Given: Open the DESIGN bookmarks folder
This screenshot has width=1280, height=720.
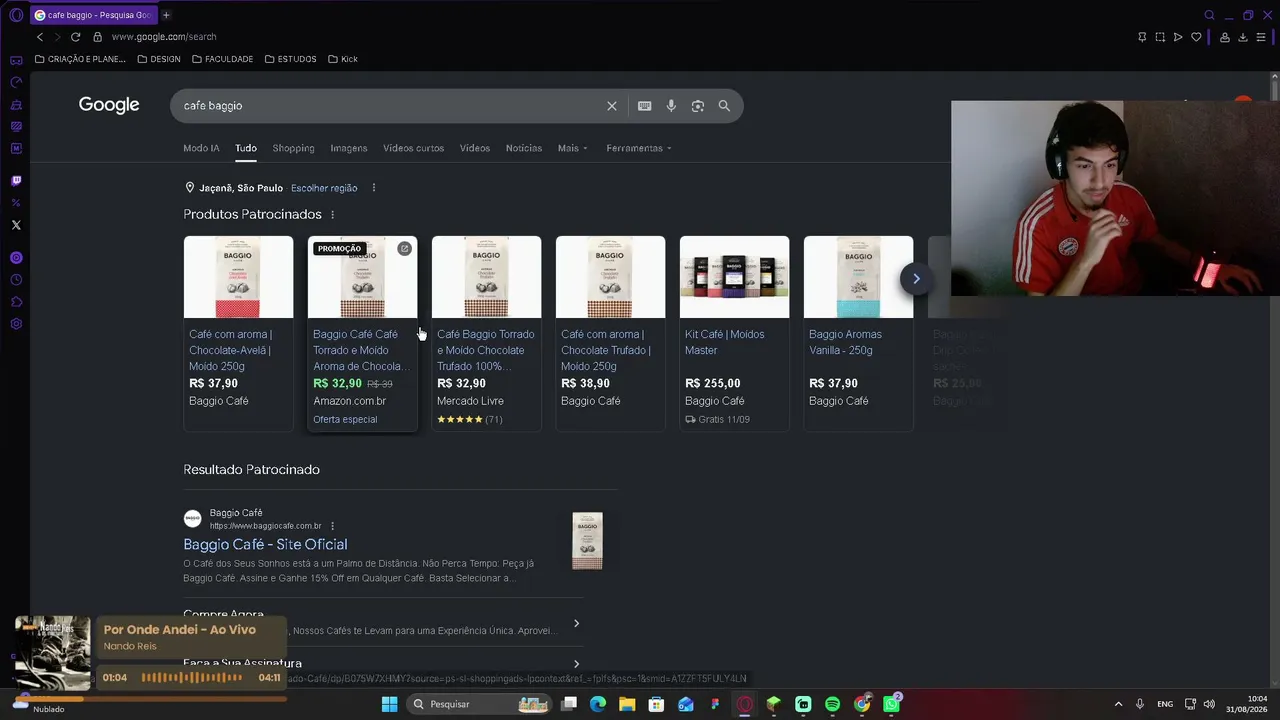Looking at the screenshot, I should (x=159, y=59).
